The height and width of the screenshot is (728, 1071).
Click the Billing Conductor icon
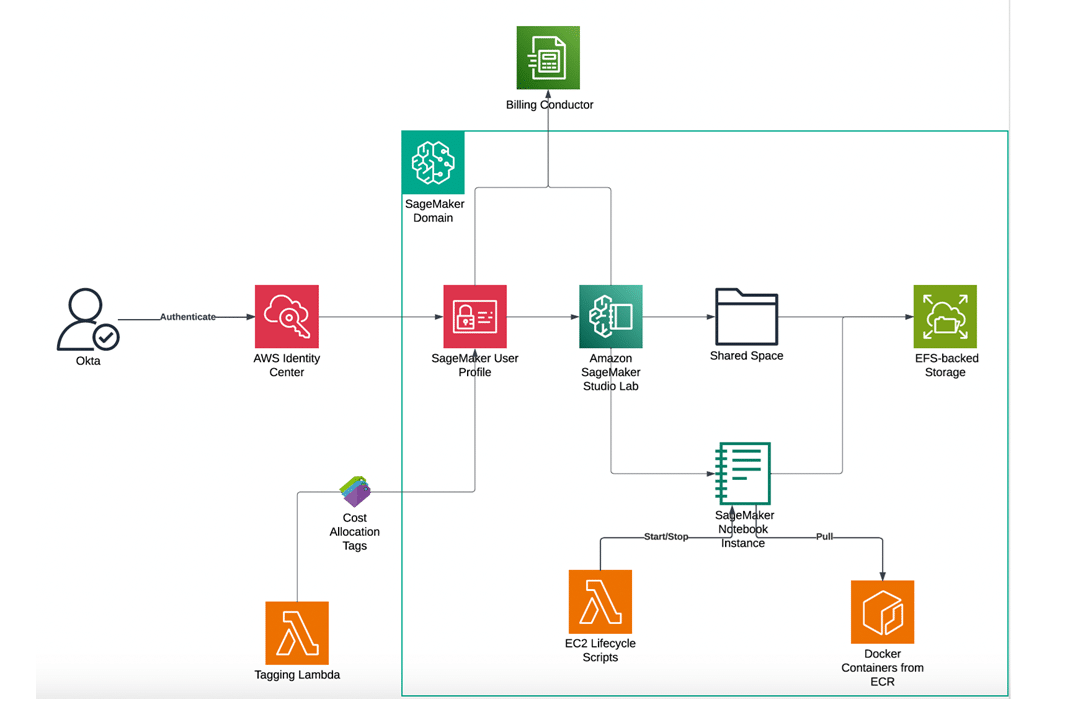click(x=548, y=57)
